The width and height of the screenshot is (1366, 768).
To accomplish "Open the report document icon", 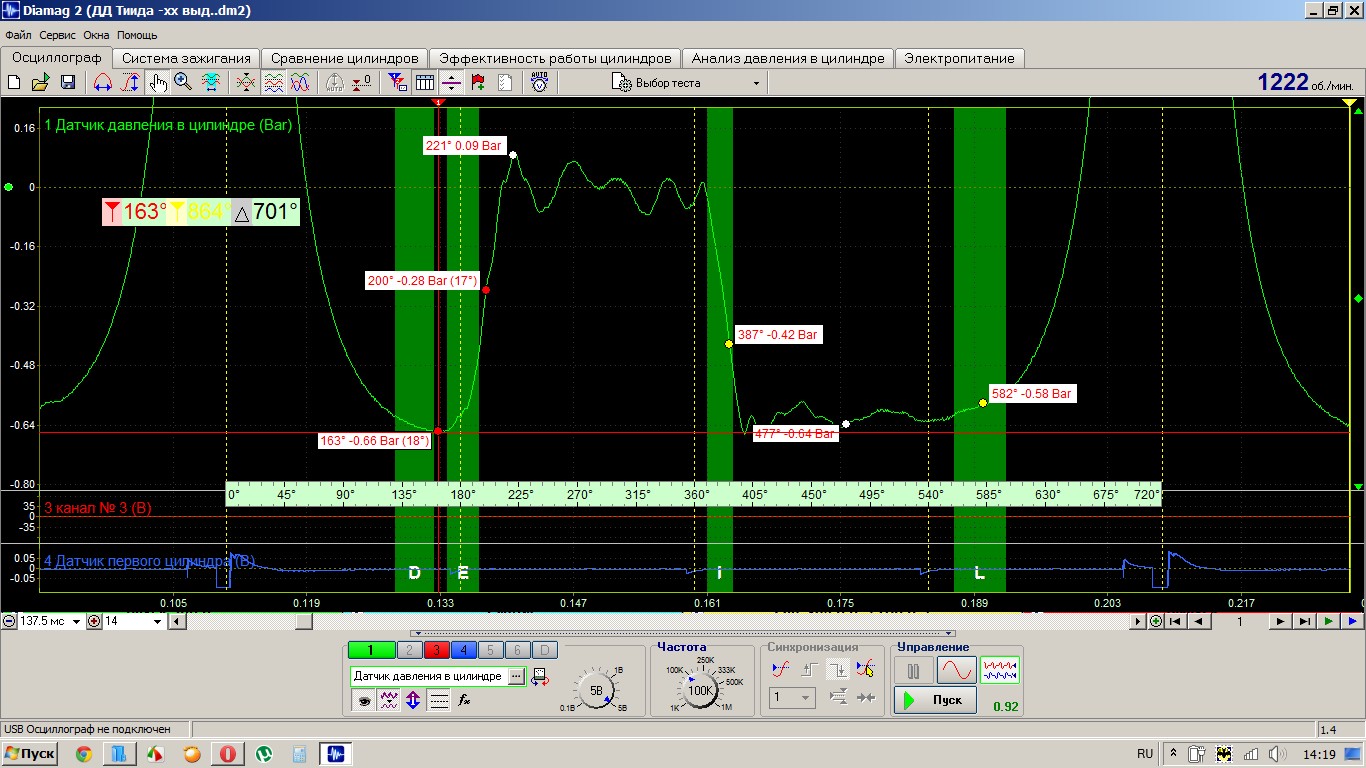I will click(x=505, y=83).
